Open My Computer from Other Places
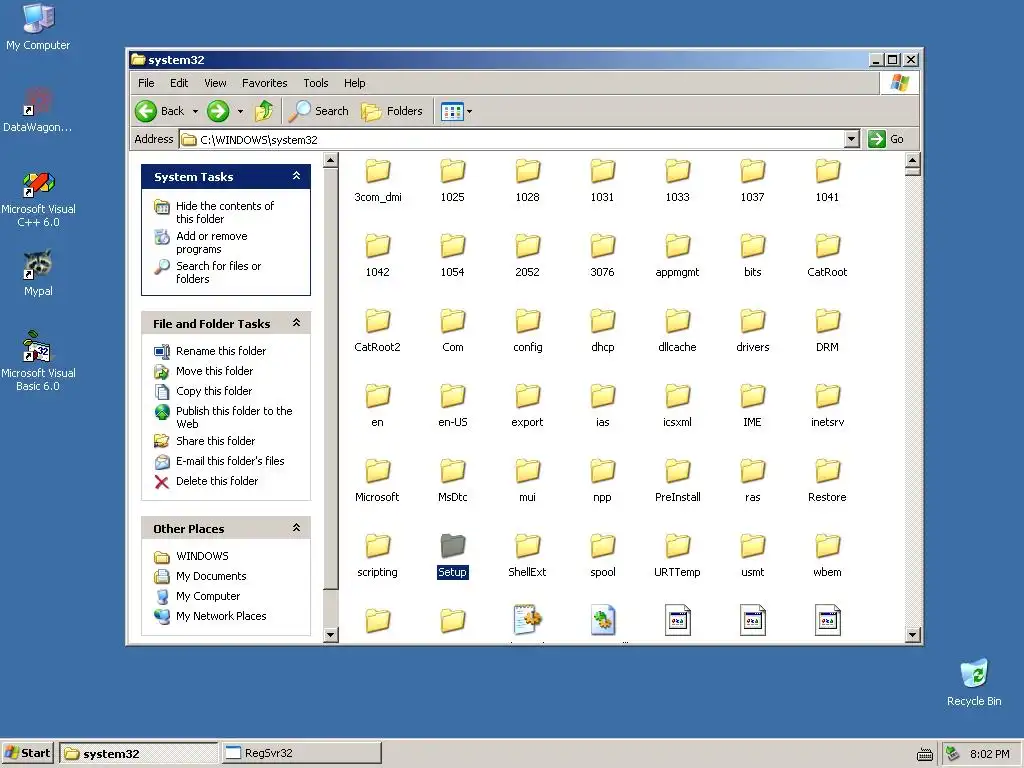Screen dimensions: 1024x768 point(208,596)
